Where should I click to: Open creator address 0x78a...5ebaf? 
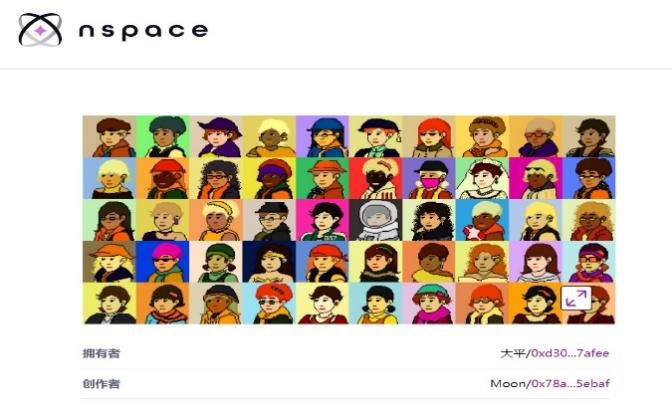click(570, 383)
